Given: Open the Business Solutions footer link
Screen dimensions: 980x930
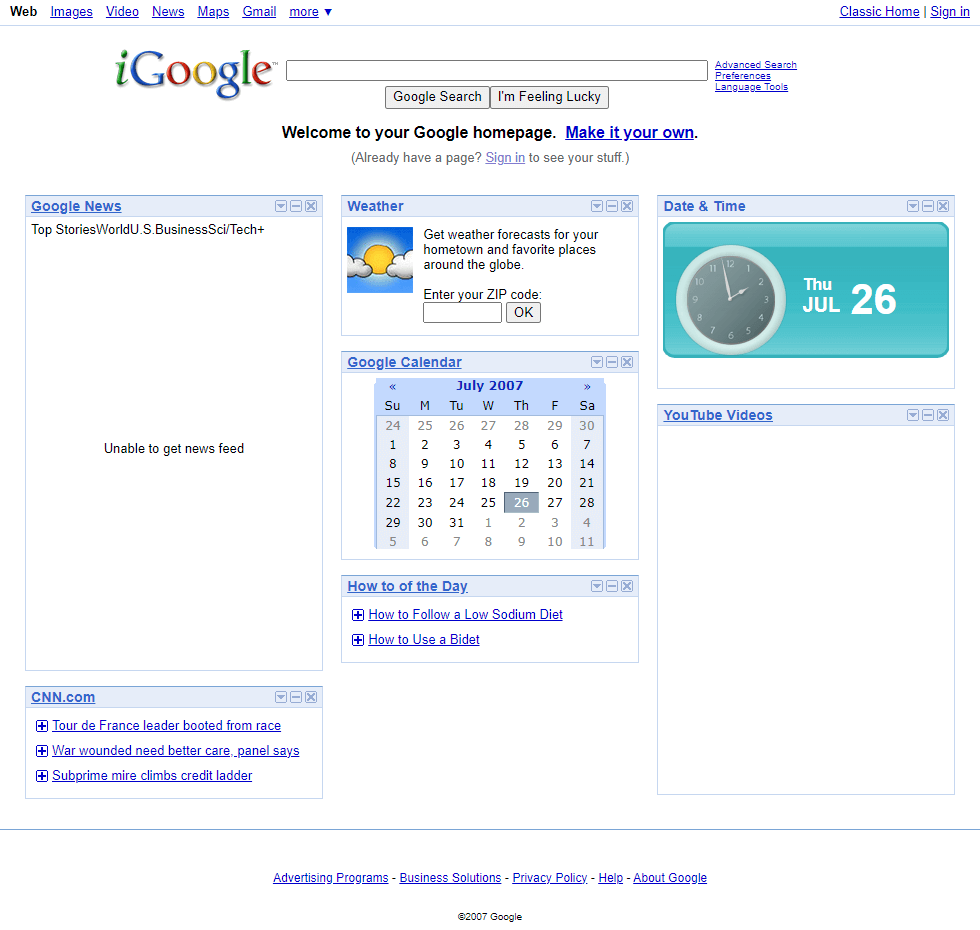Looking at the screenshot, I should 451,878.
